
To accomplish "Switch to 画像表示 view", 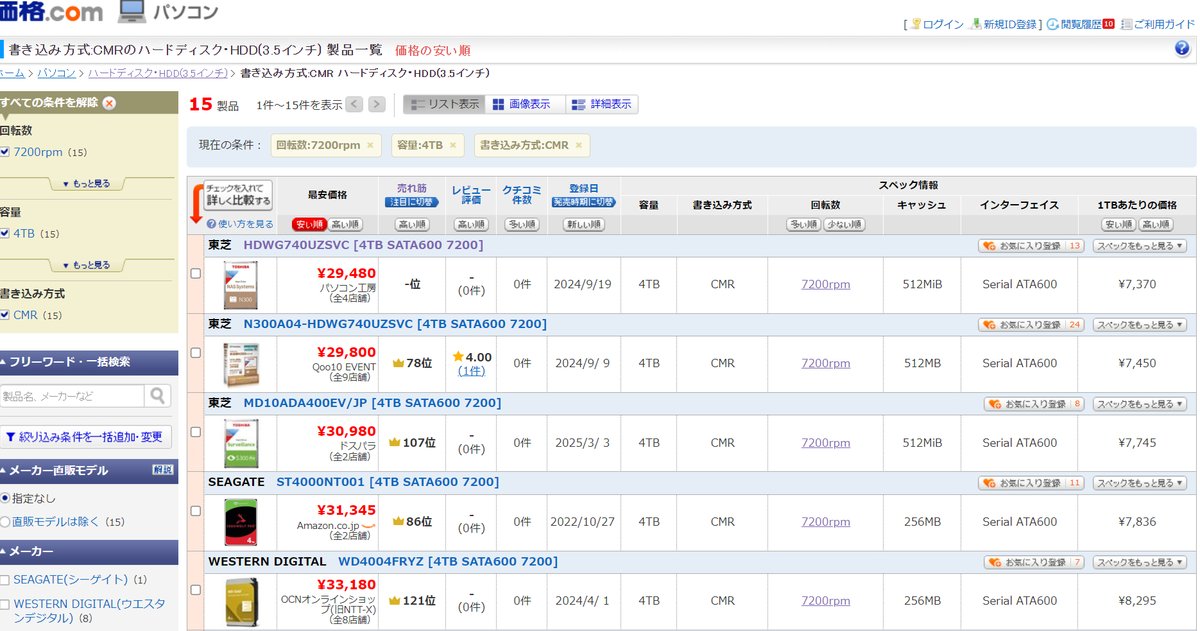I will click(x=526, y=104).
